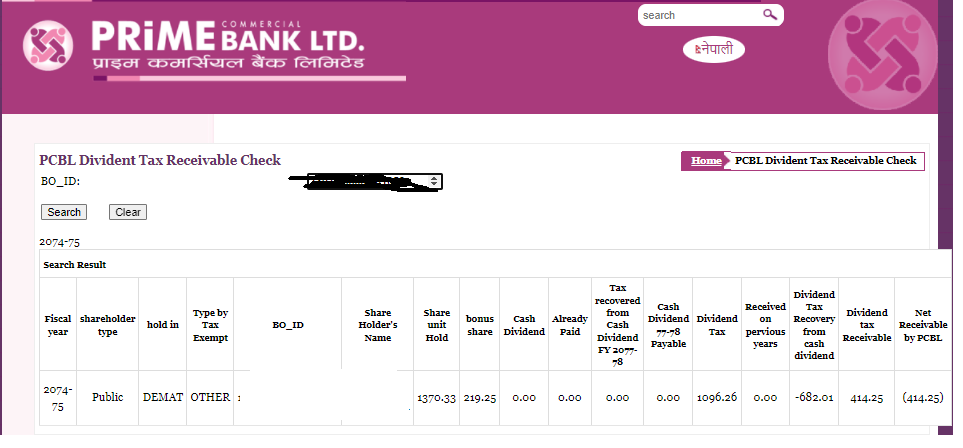Select the Share unit Hold value 1370.33
Screen dimensions: 963x448
click(x=436, y=398)
